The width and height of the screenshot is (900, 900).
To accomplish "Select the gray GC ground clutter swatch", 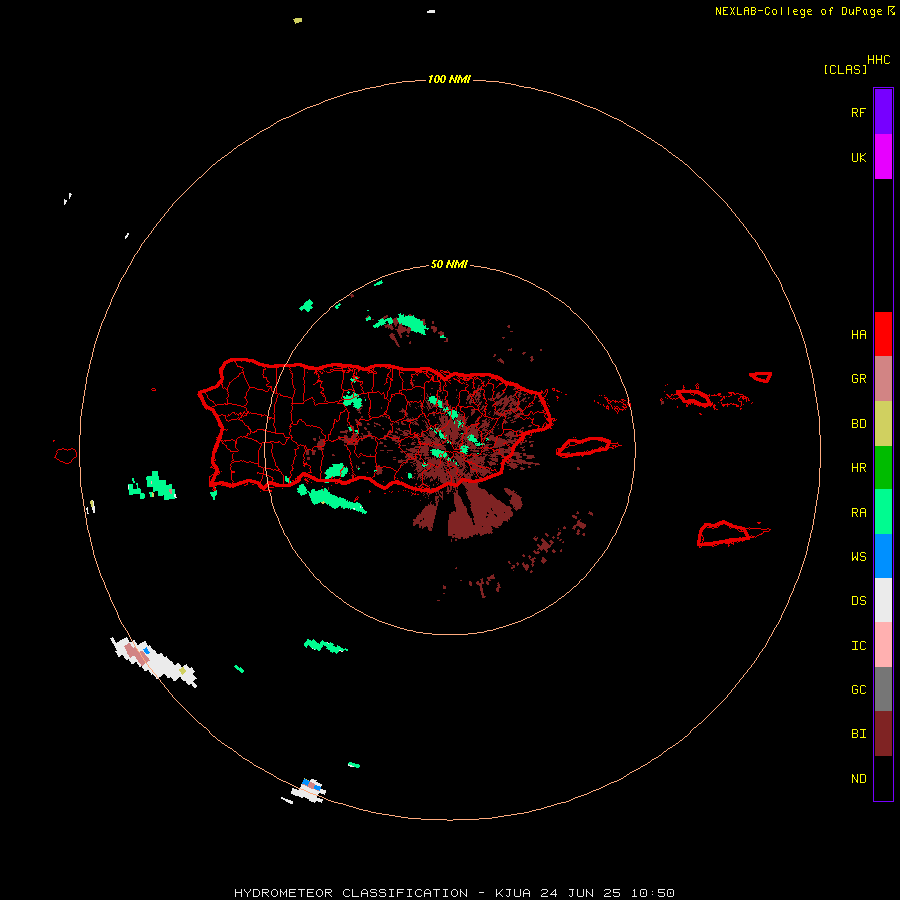I will [x=883, y=689].
